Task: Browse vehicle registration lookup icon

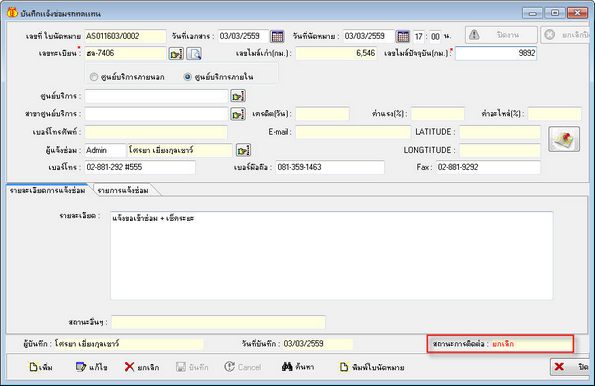Action: pyautogui.click(x=176, y=54)
